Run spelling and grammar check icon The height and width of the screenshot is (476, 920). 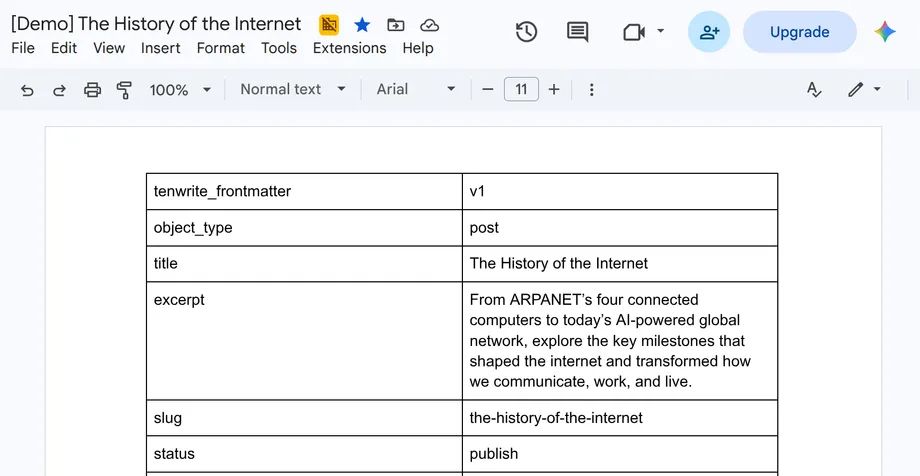tap(814, 90)
